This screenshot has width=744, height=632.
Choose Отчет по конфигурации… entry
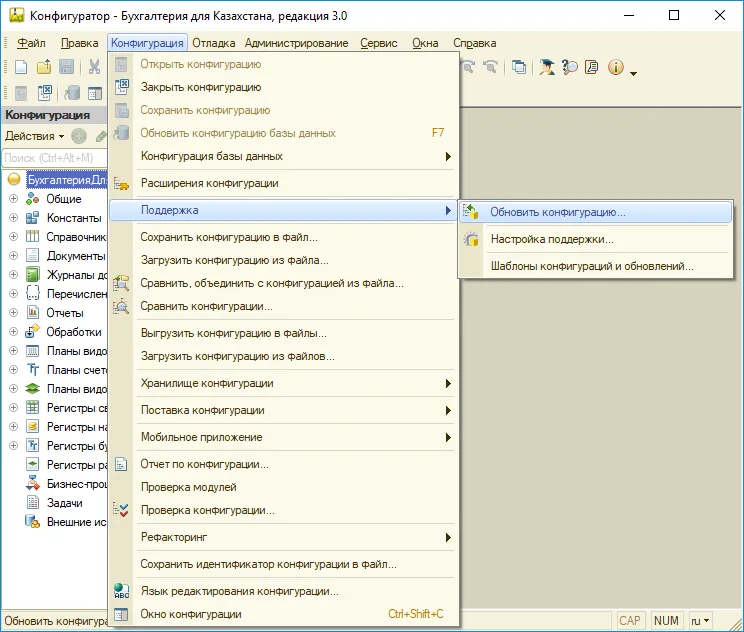pos(284,464)
